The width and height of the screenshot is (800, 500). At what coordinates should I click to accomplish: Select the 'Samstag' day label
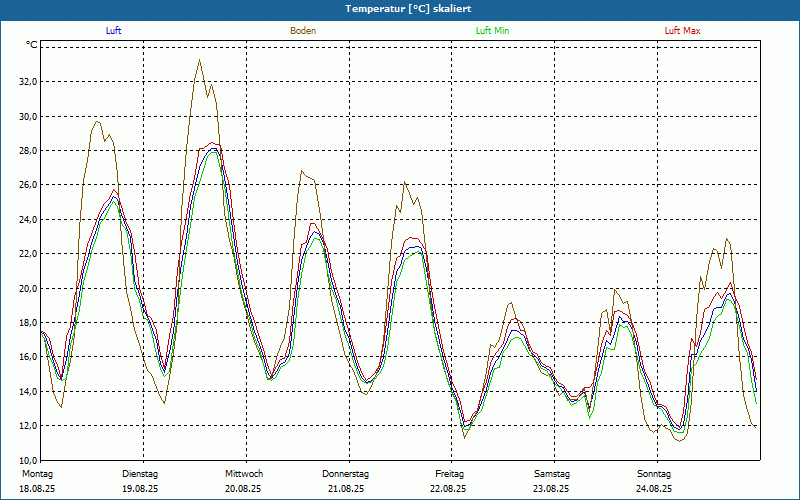[x=552, y=474]
